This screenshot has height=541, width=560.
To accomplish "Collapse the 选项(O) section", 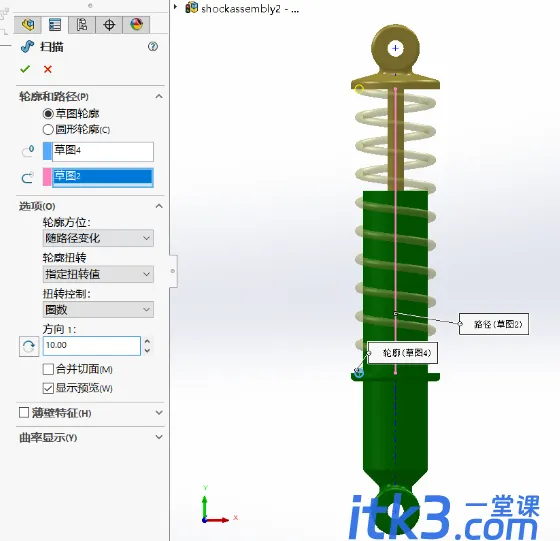I will 159,206.
